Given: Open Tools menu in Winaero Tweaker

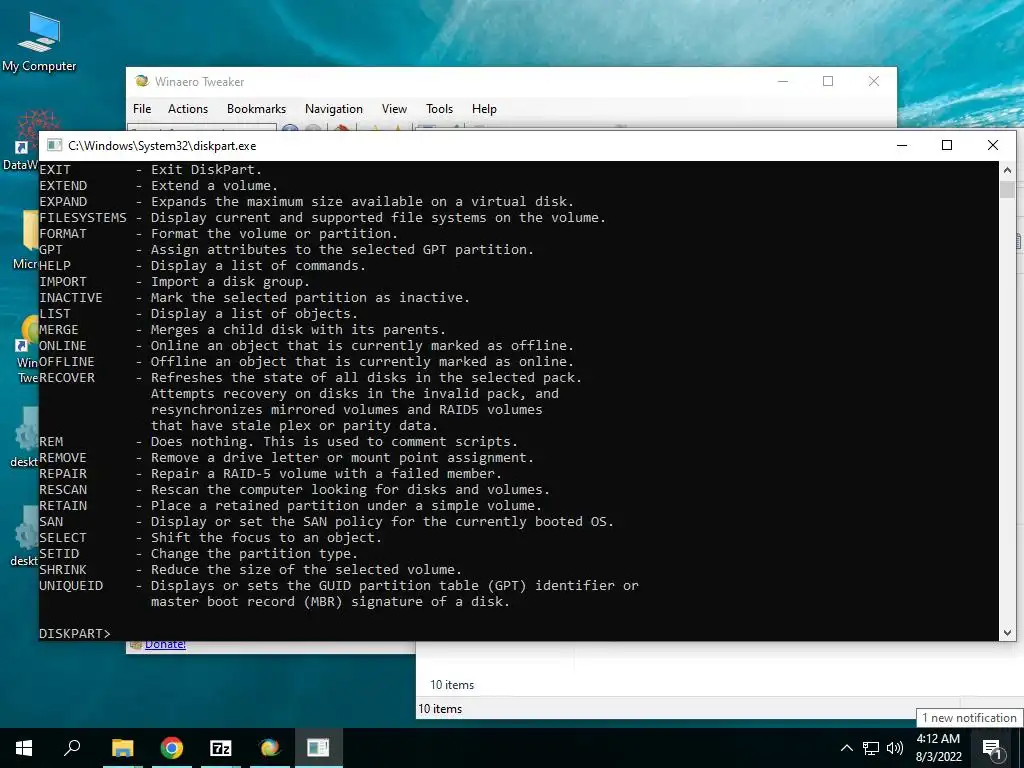Looking at the screenshot, I should click(440, 109).
